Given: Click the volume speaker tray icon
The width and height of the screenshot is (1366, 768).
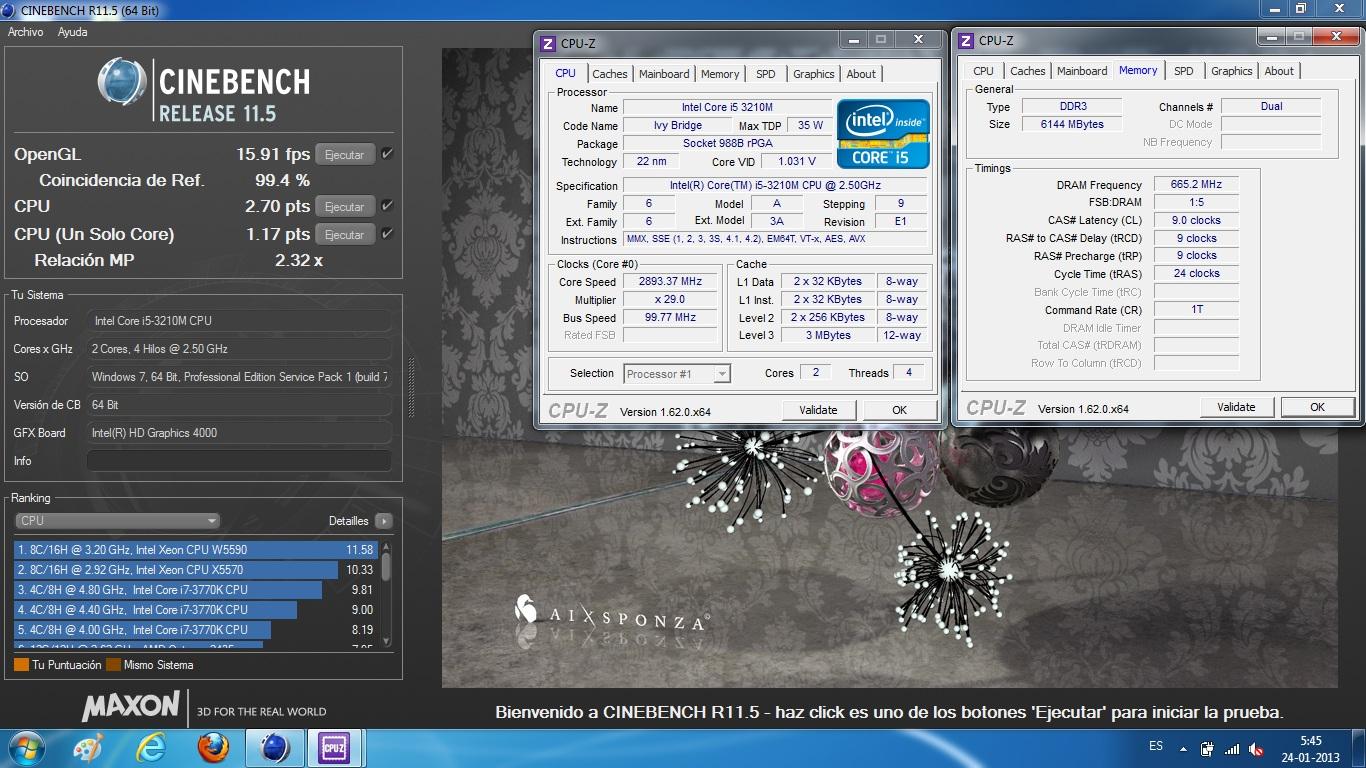Looking at the screenshot, I should pos(1255,749).
